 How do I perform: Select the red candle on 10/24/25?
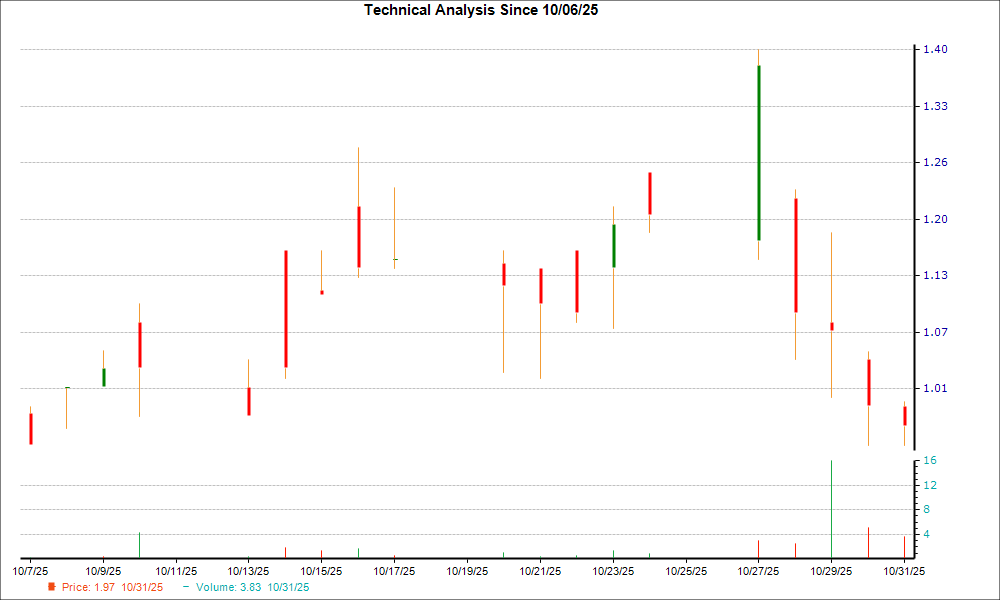pos(651,195)
